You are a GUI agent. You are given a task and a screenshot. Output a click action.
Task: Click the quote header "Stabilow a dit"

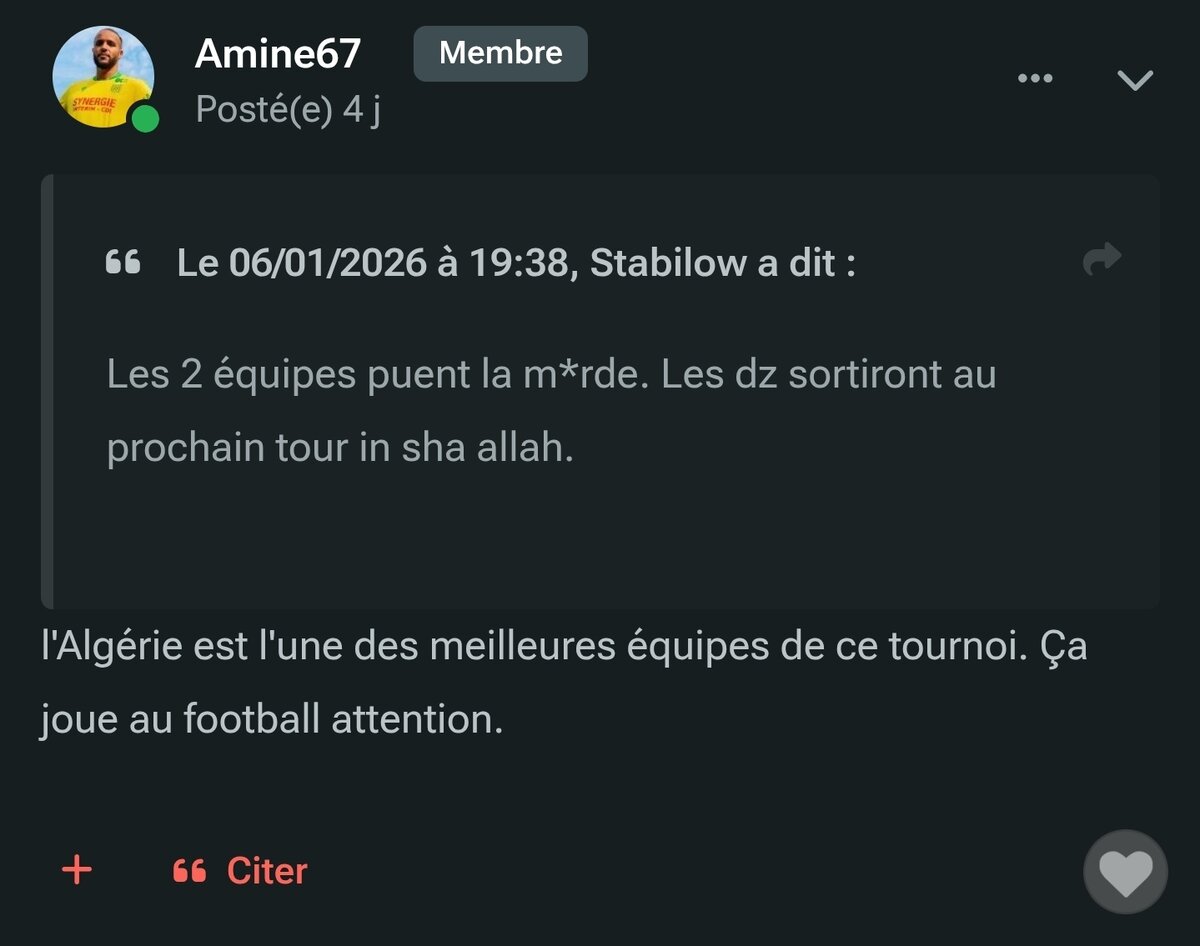[722, 263]
